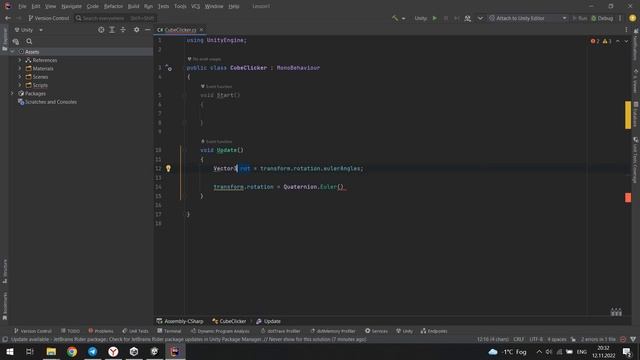Go to next highlighted error arrow
Screen dimensions: 640x360
tap(626, 41)
